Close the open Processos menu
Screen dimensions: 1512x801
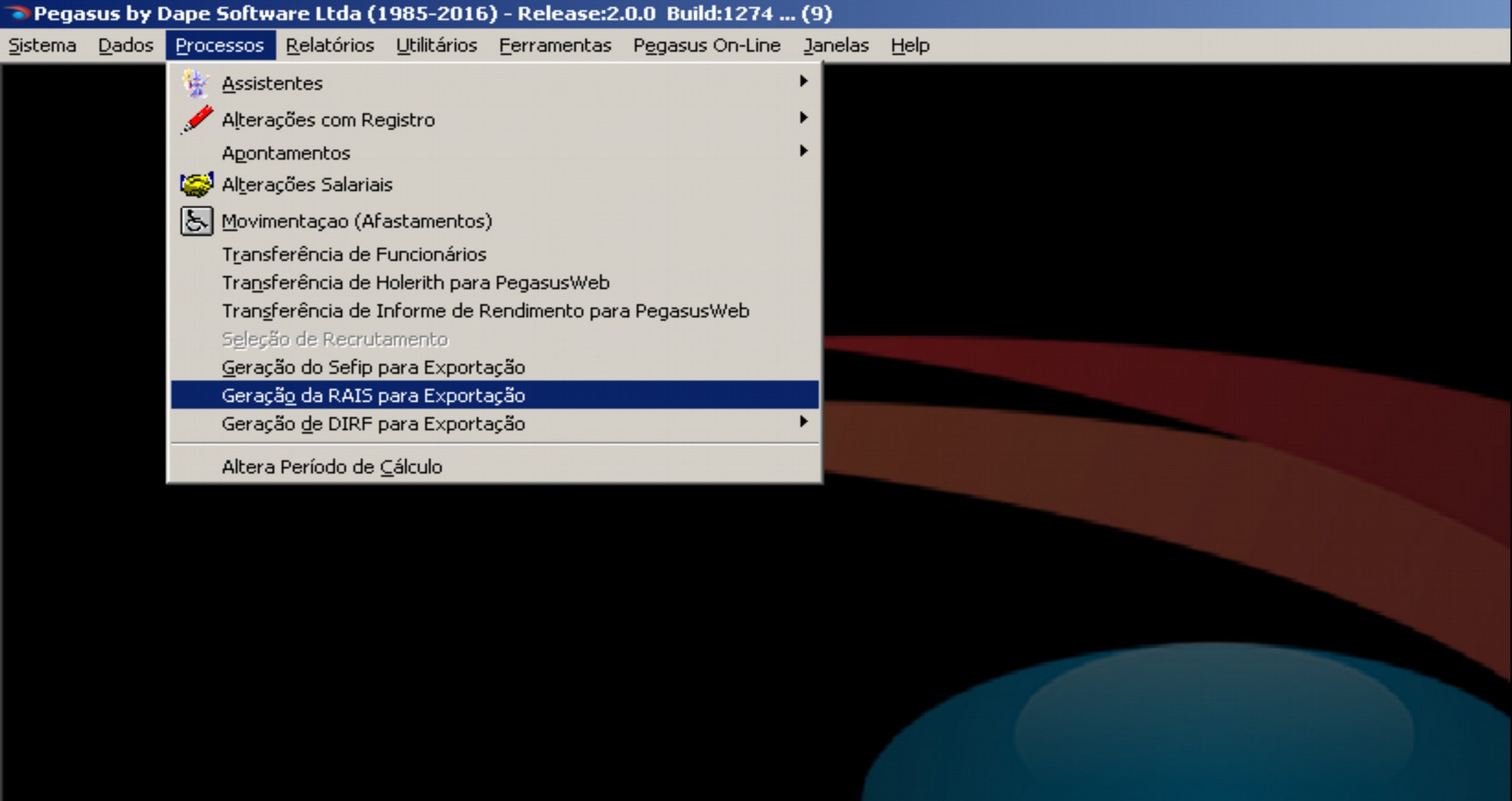(x=220, y=45)
